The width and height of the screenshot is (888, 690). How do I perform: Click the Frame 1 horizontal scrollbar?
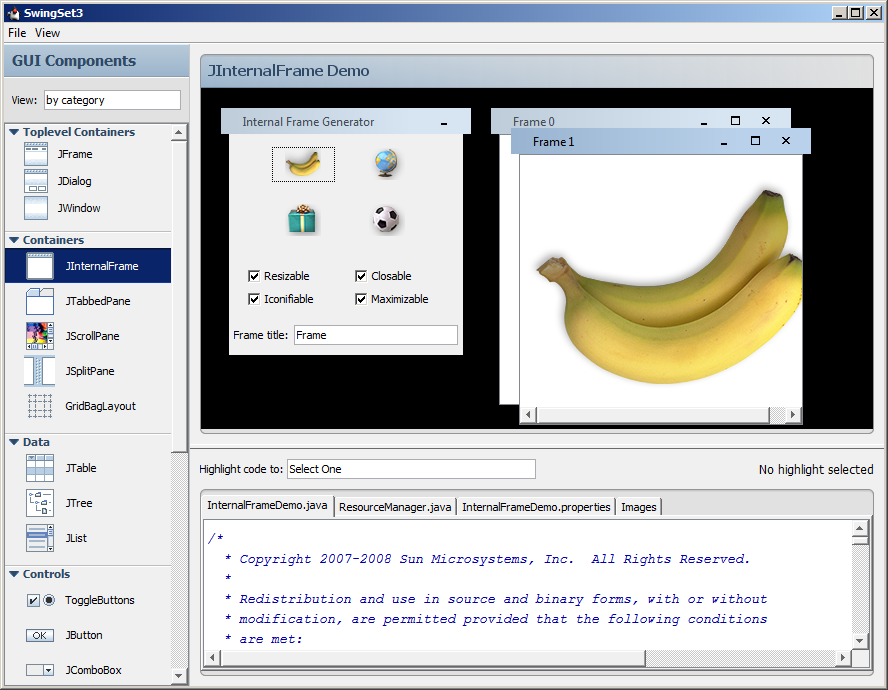pyautogui.click(x=650, y=415)
